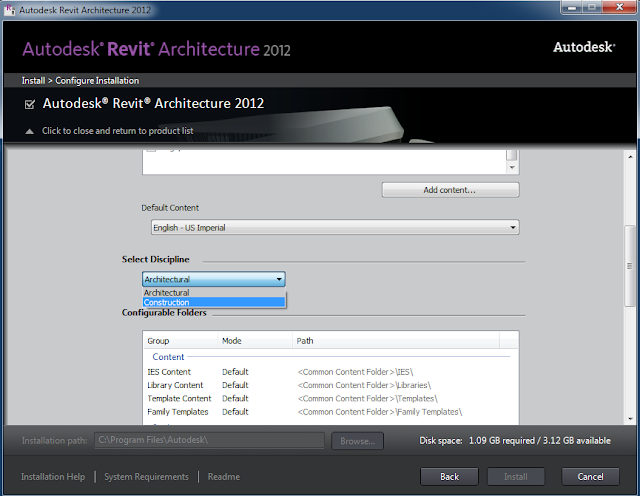Open the Select Discipline Architectural combo box

pos(213,279)
